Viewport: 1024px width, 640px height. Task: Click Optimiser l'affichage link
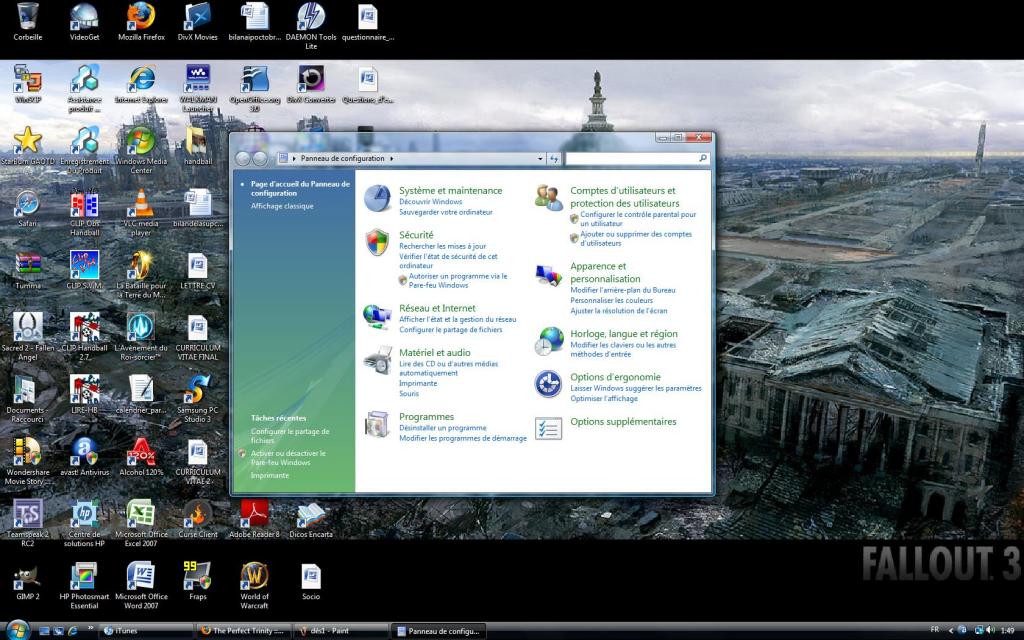(x=604, y=398)
